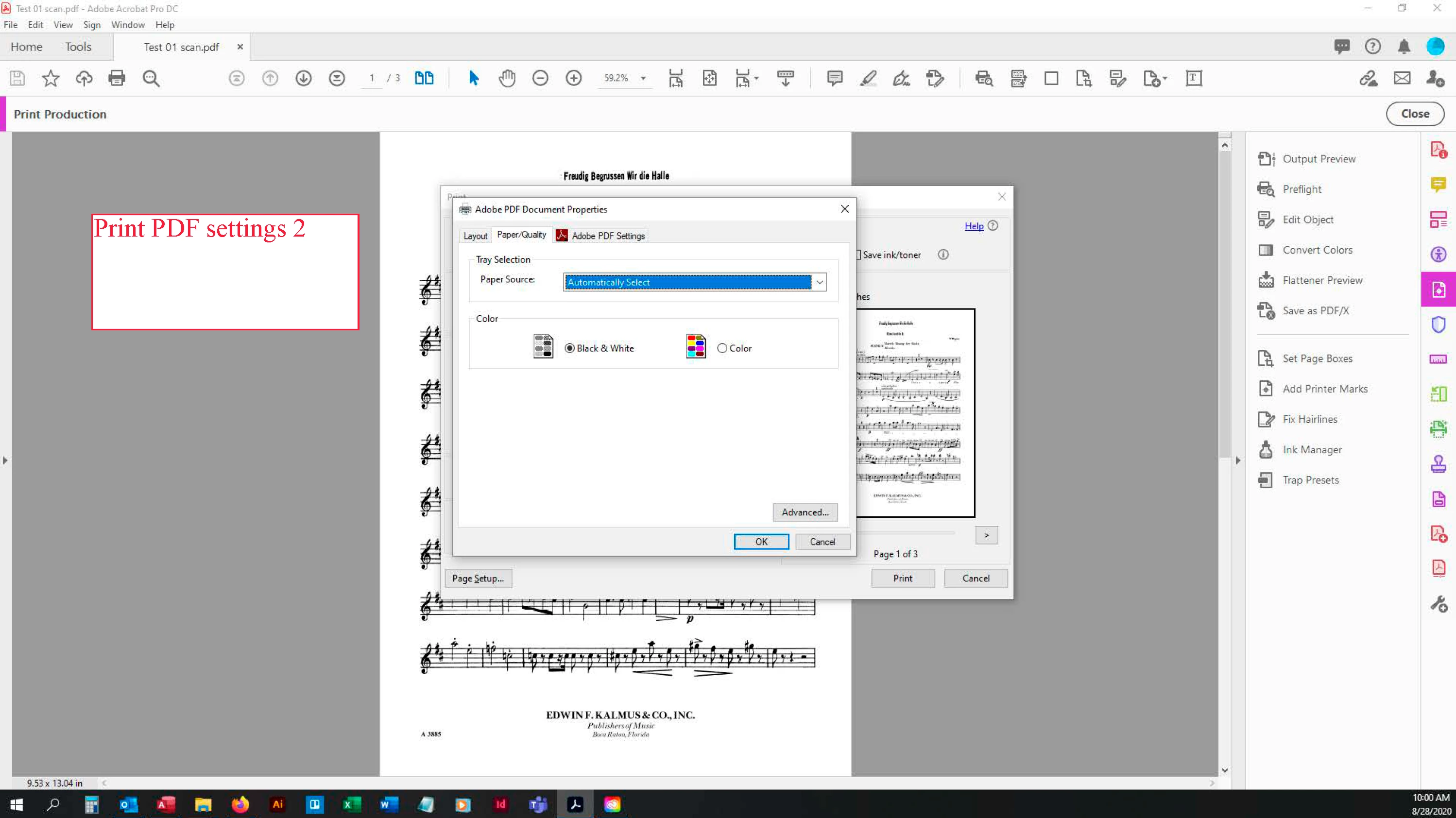Screen dimensions: 1456x818
Task: Click the zoom in plus icon
Action: [x=573, y=78]
